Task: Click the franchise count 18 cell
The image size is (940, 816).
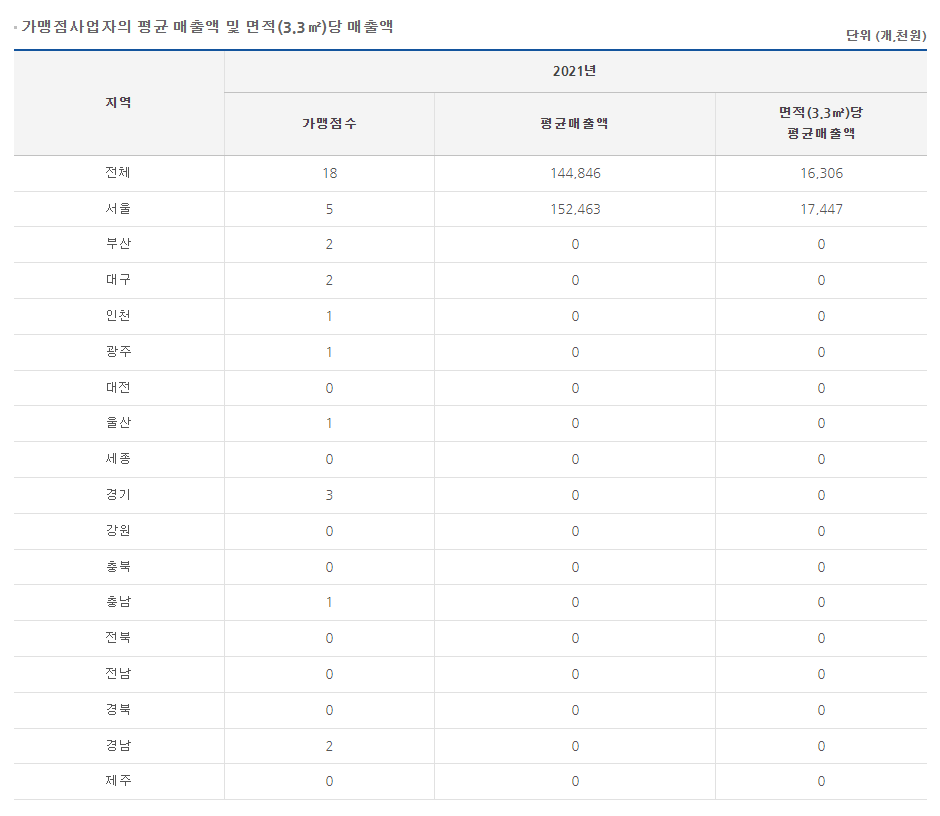Action: coord(329,173)
